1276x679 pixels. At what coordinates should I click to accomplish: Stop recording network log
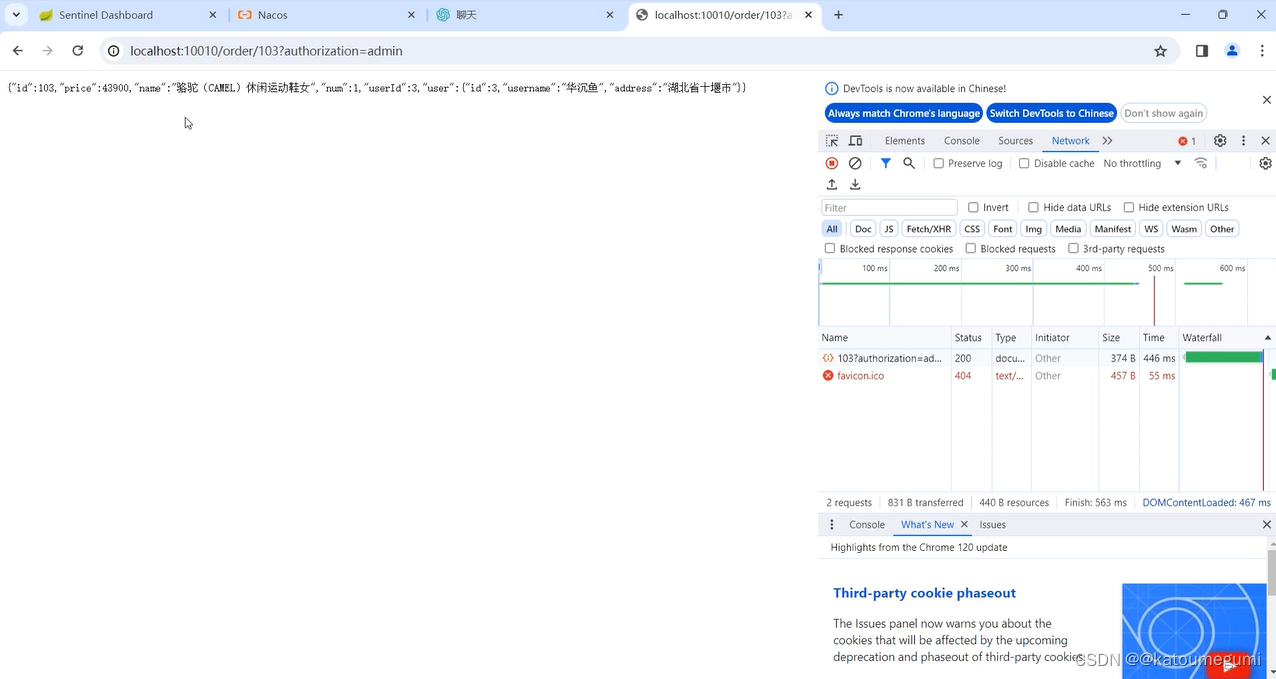832,163
